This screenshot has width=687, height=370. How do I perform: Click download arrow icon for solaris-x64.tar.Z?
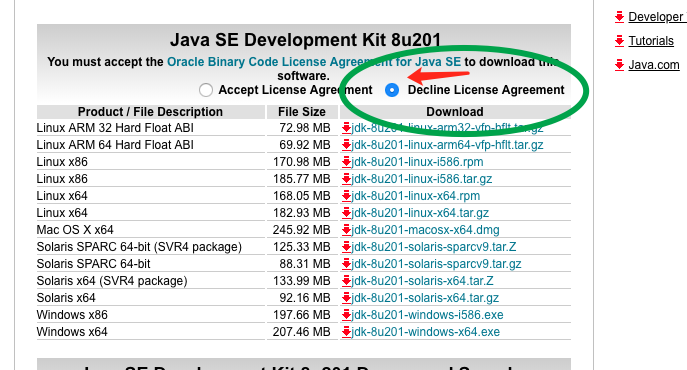347,281
